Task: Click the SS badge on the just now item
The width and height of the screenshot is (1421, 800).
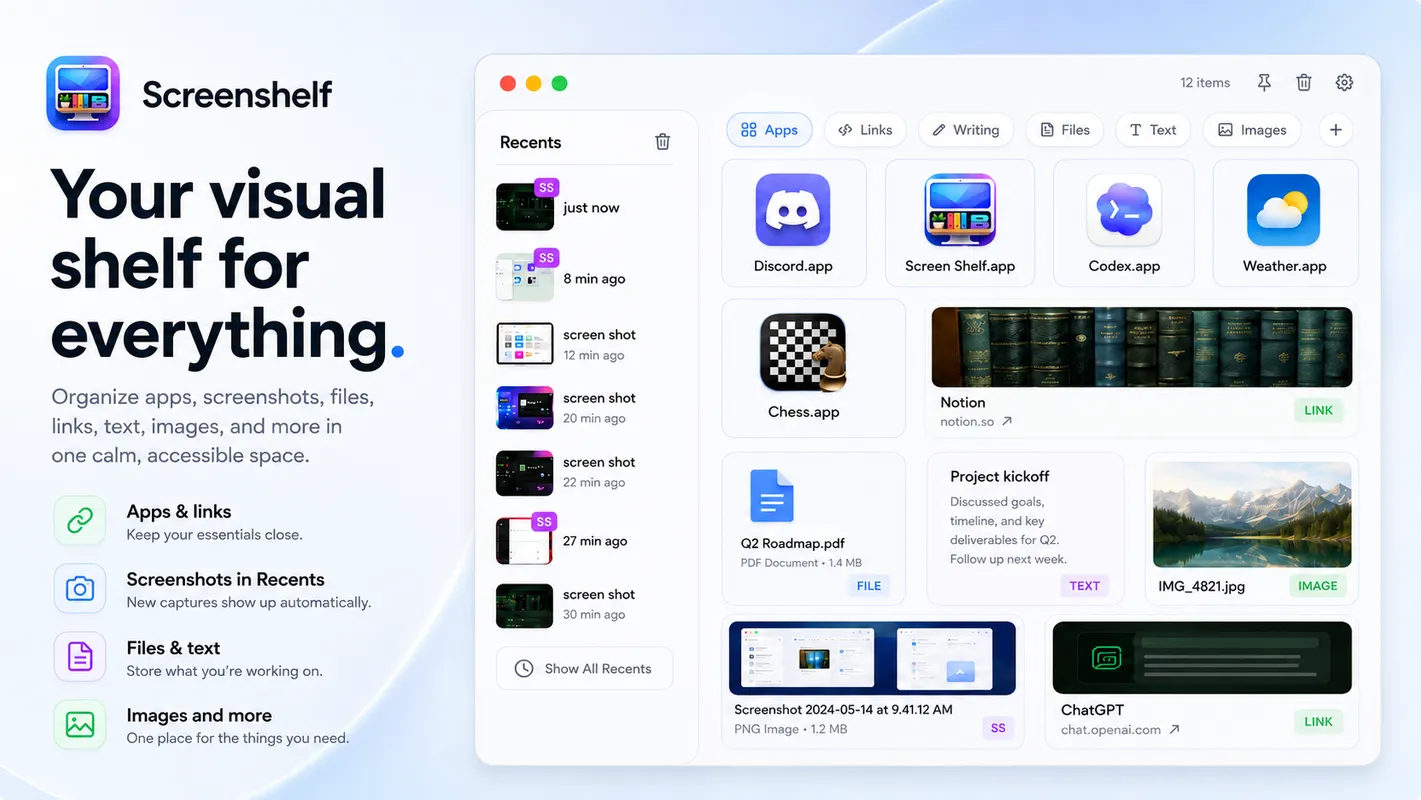Action: point(545,187)
